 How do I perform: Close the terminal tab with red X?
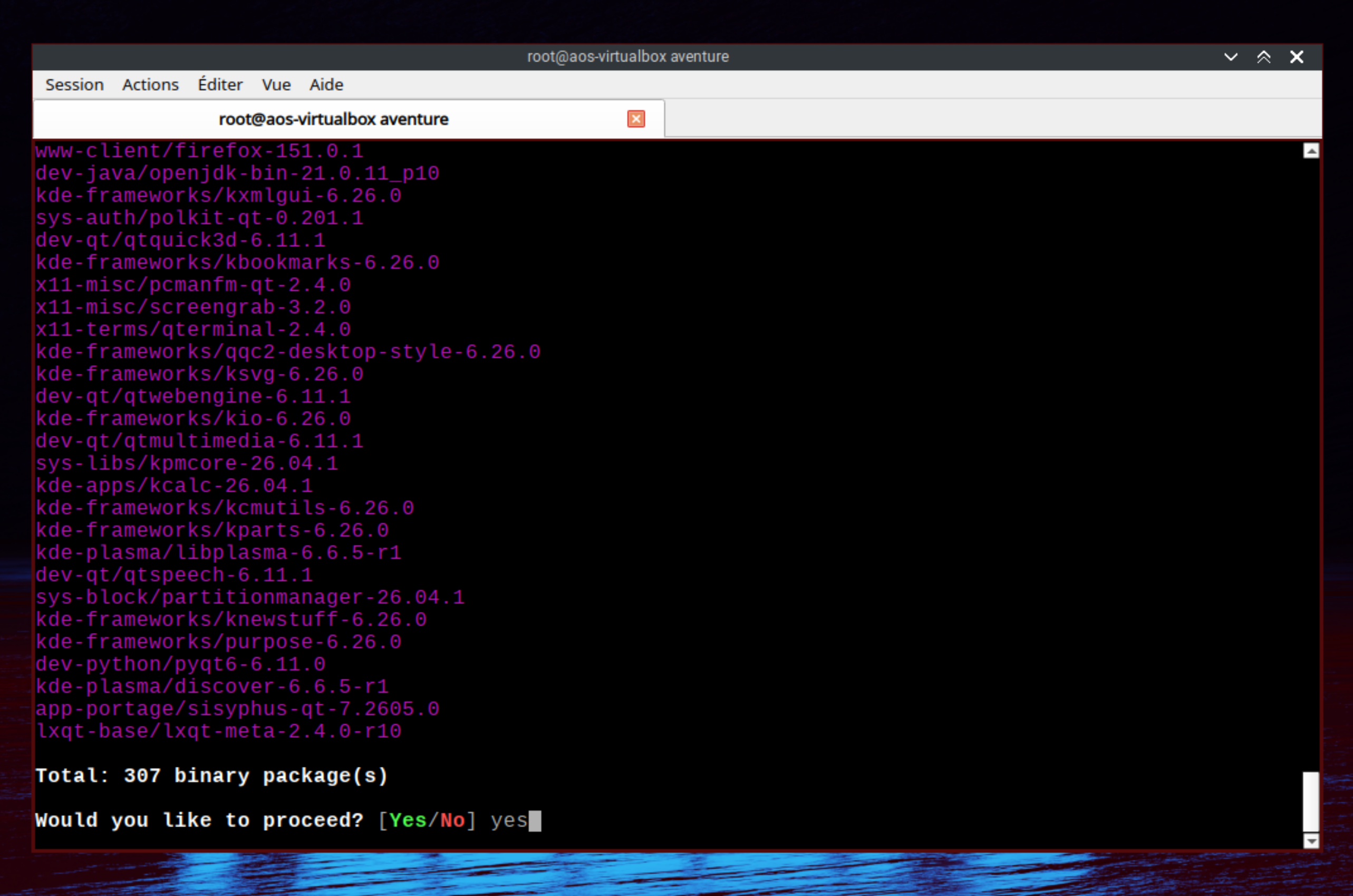tap(636, 119)
